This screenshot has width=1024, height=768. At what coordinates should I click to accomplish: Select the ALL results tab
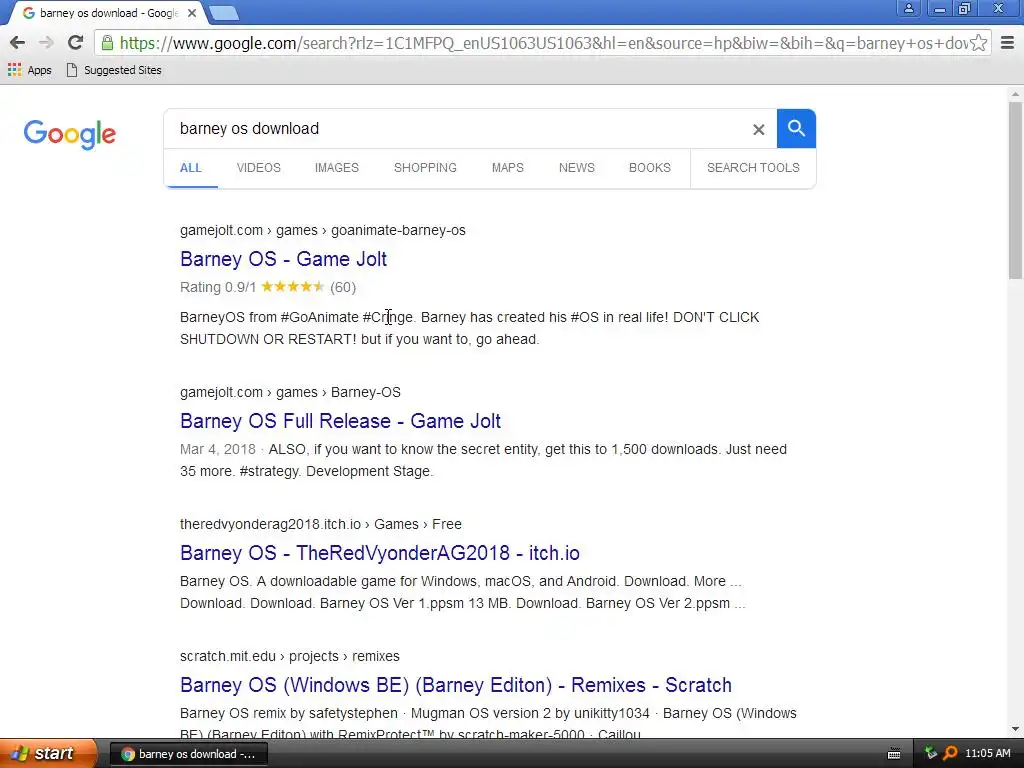(x=191, y=168)
